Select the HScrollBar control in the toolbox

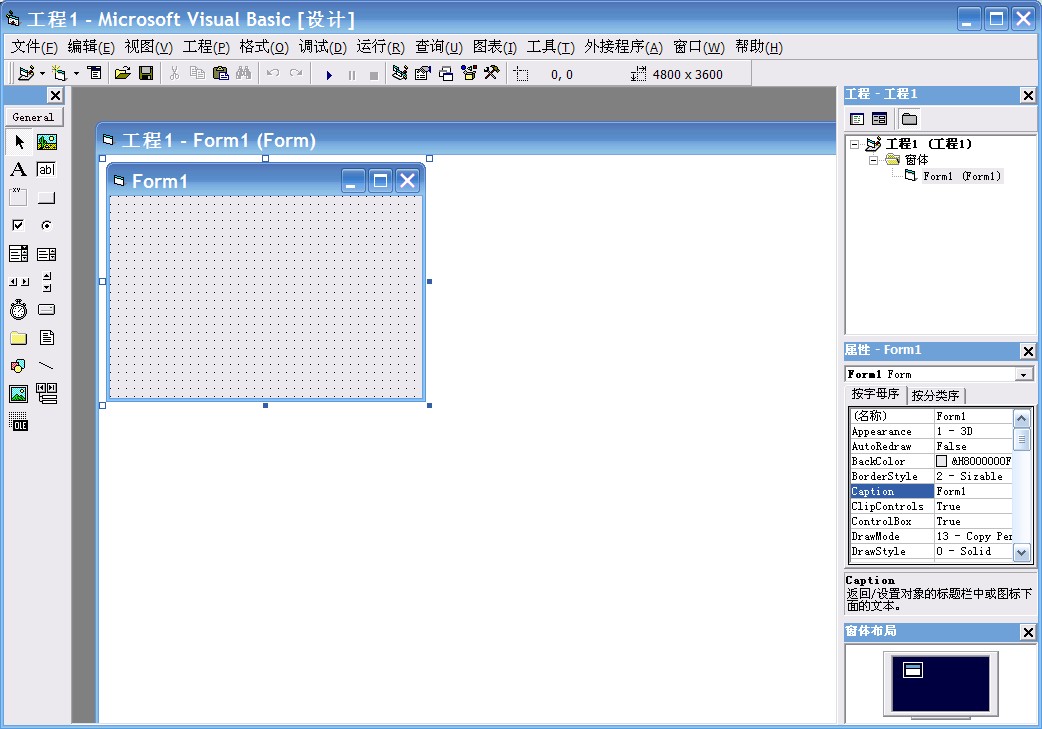pyautogui.click(x=19, y=282)
